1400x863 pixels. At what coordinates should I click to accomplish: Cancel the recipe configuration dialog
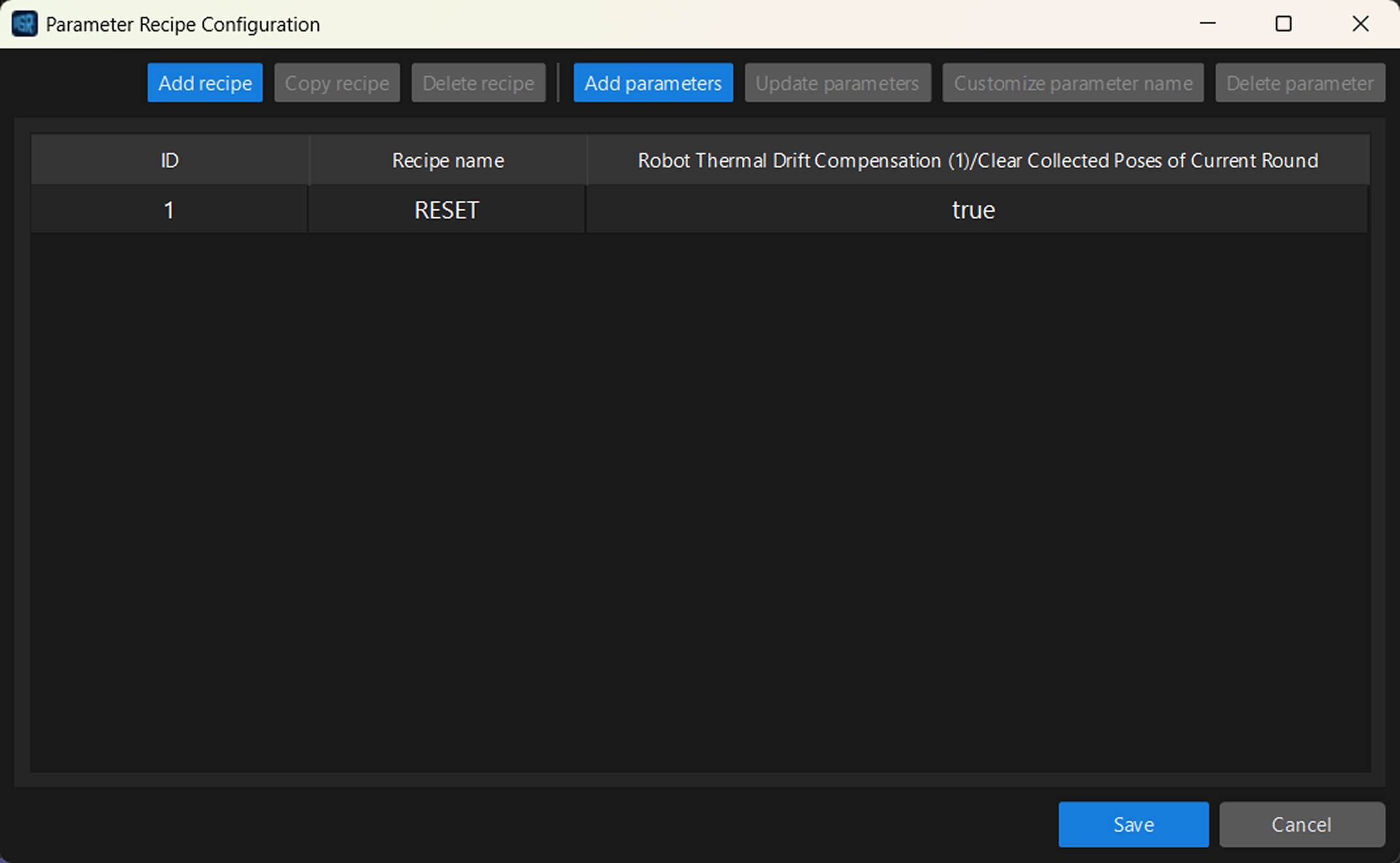pyautogui.click(x=1301, y=824)
